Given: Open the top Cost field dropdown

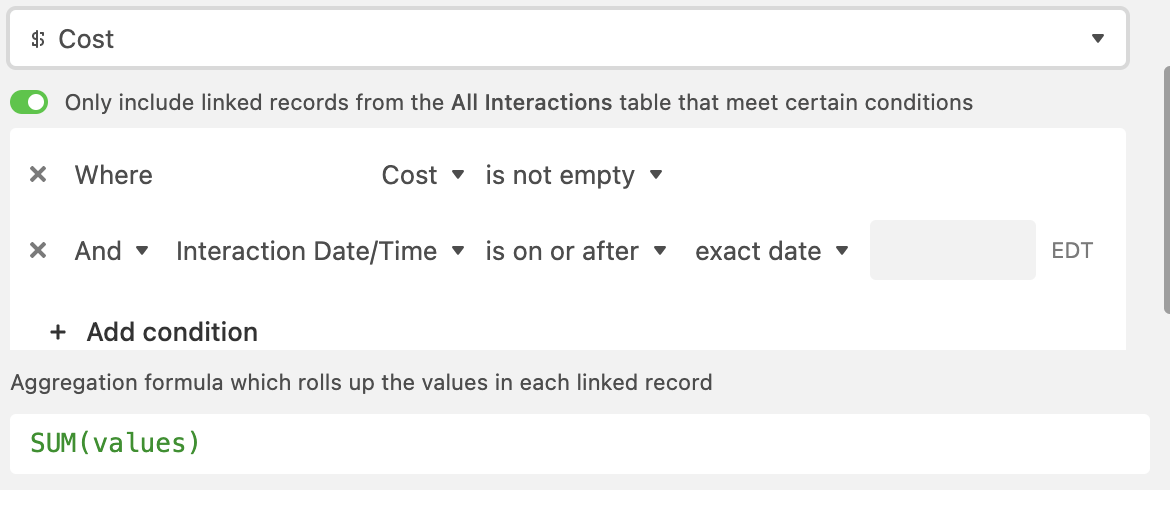Looking at the screenshot, I should pyautogui.click(x=567, y=39).
